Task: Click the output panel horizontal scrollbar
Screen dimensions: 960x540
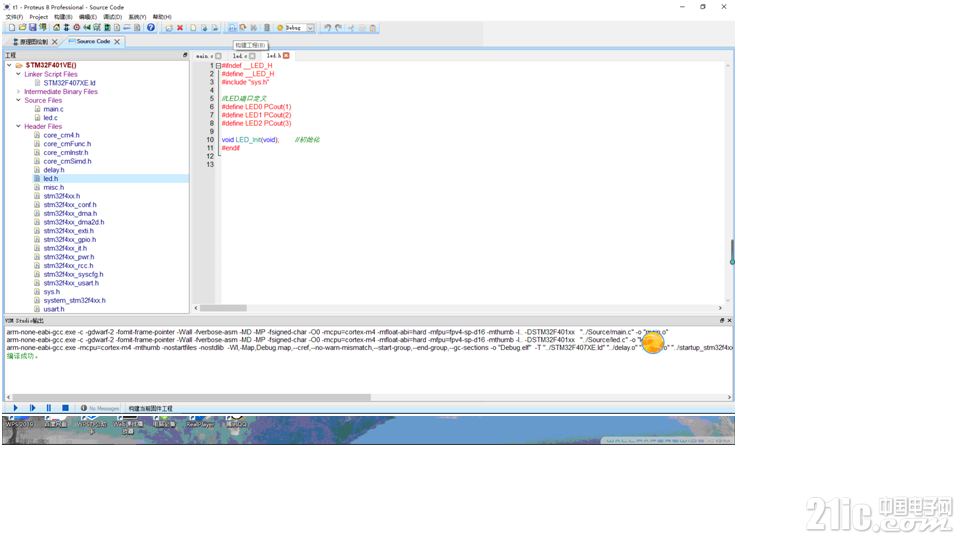Action: pos(191,397)
